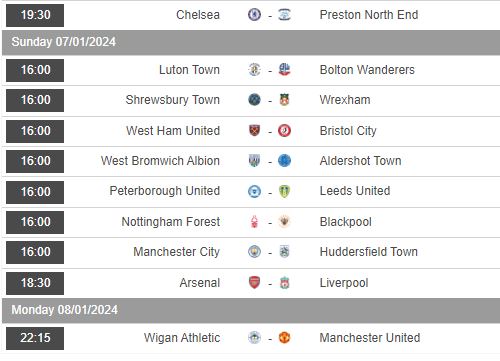Open the Huddersfield Town team link
Screen dimensions: 500x361
click(x=369, y=252)
